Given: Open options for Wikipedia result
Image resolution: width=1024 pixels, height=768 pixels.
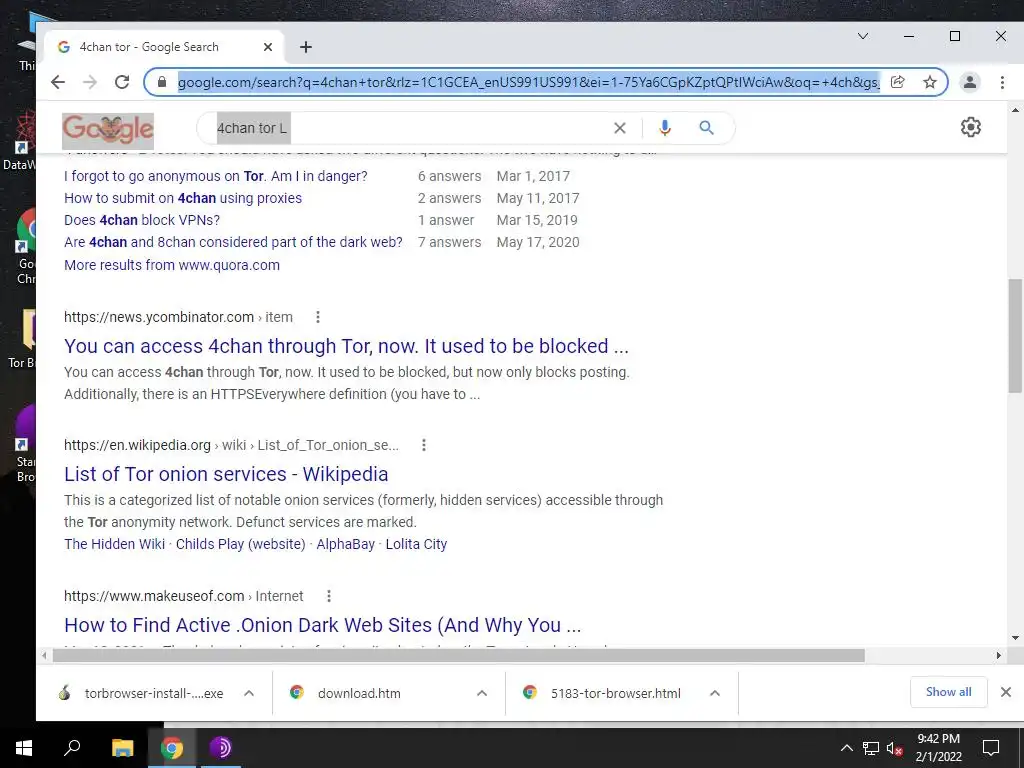Looking at the screenshot, I should (424, 445).
